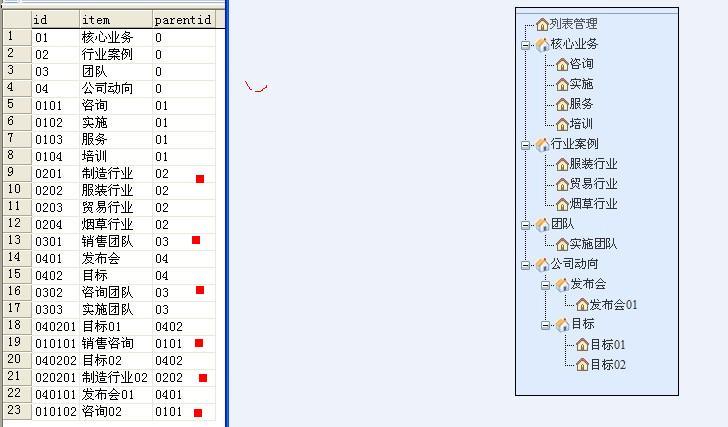Click id cell 0101
Screen dimensions: 728x427
tap(55, 105)
